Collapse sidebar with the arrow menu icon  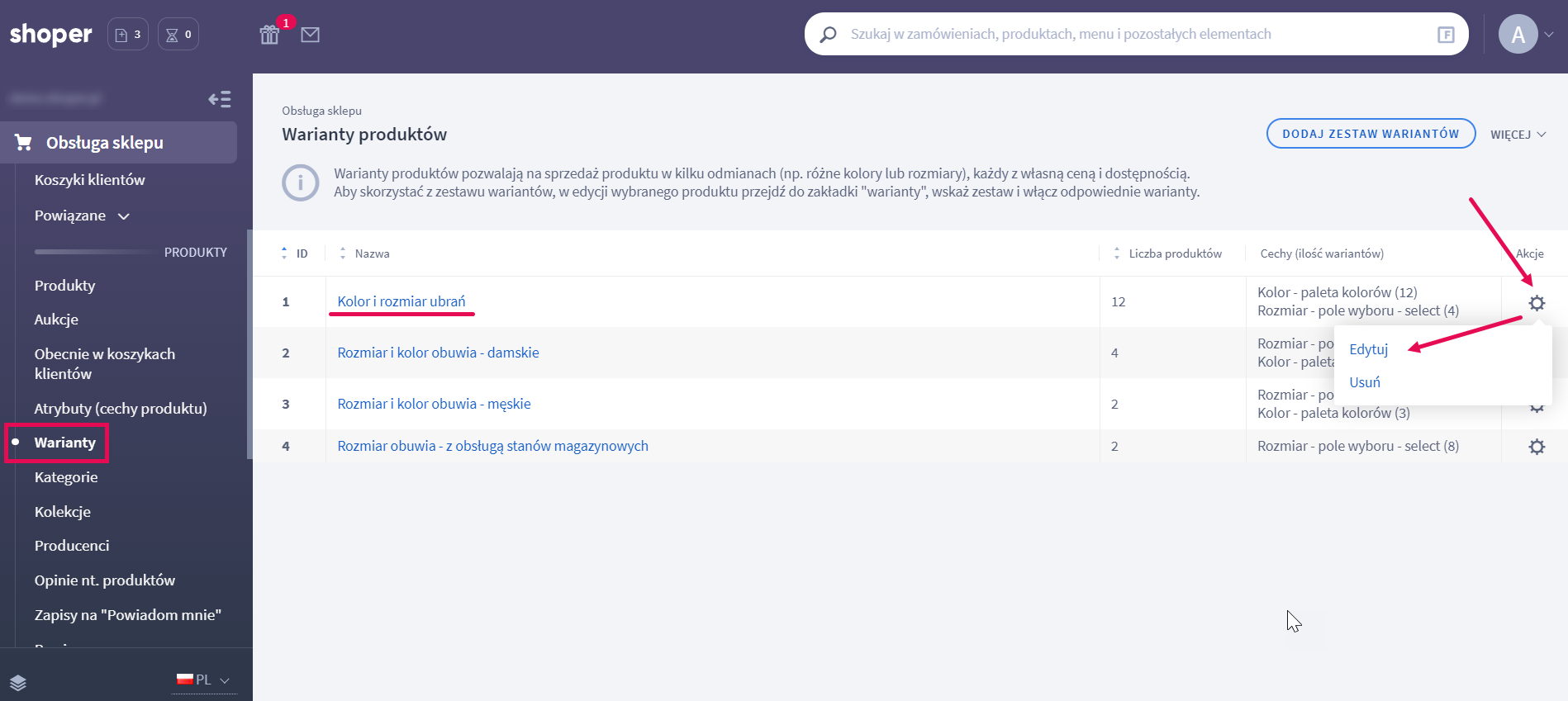220,100
